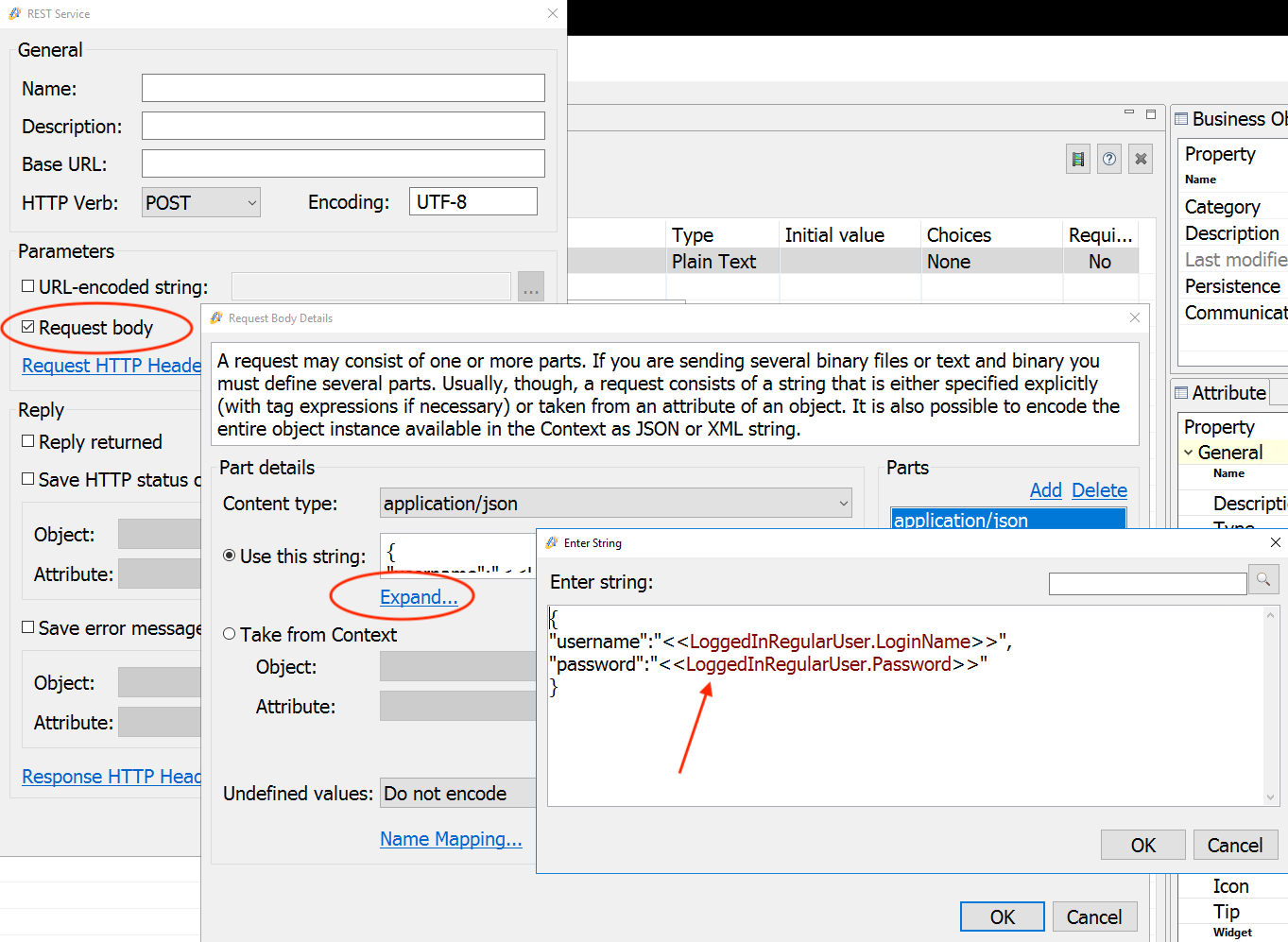This screenshot has height=942, width=1288.
Task: Click the scrollbar down arrow in string text area
Action: (1271, 797)
